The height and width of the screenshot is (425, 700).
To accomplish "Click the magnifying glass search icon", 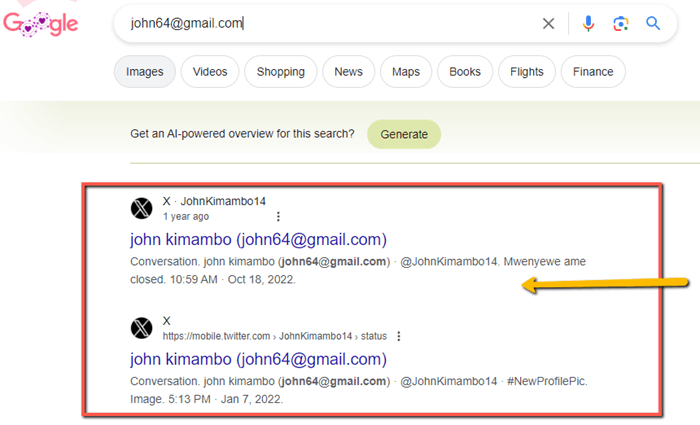I will click(654, 24).
